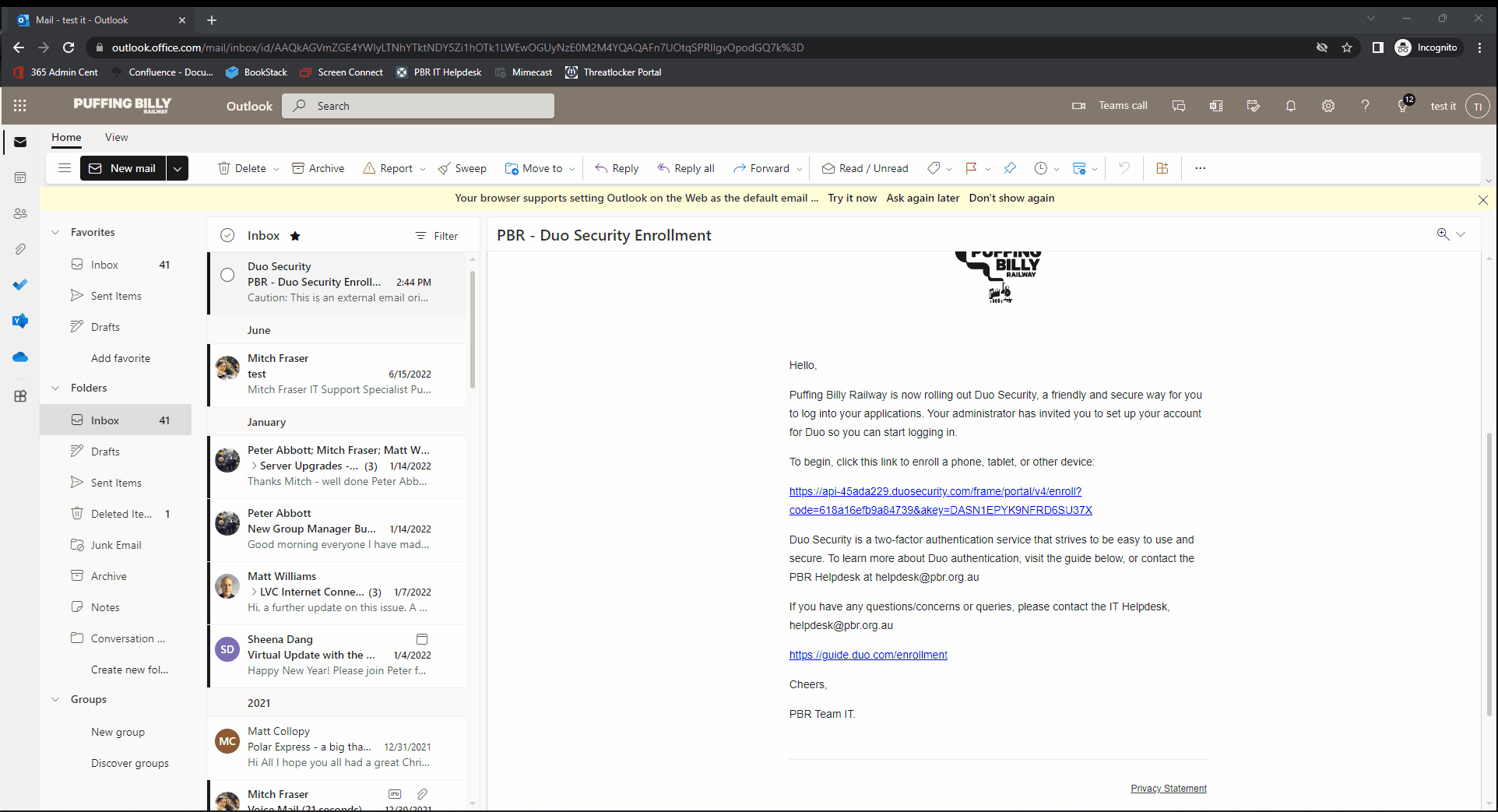Open the Duo enrollment guide link

click(x=868, y=655)
